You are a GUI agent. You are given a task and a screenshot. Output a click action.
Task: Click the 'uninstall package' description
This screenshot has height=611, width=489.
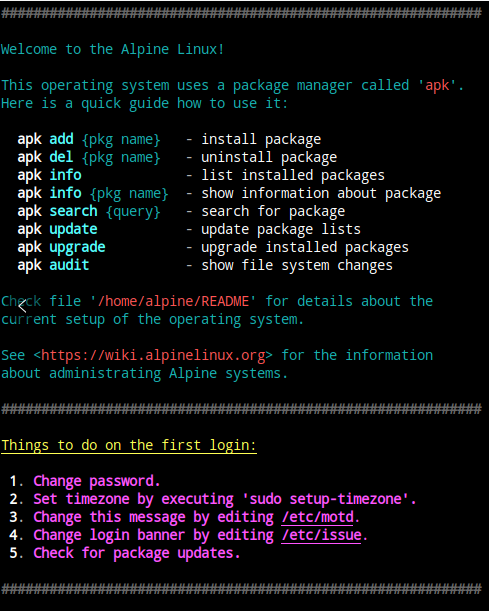click(269, 157)
